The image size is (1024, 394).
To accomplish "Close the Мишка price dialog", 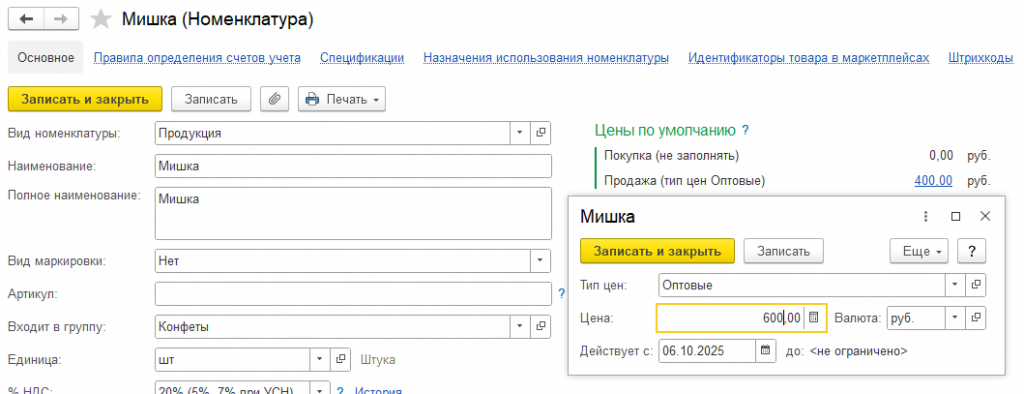I will pos(985,216).
